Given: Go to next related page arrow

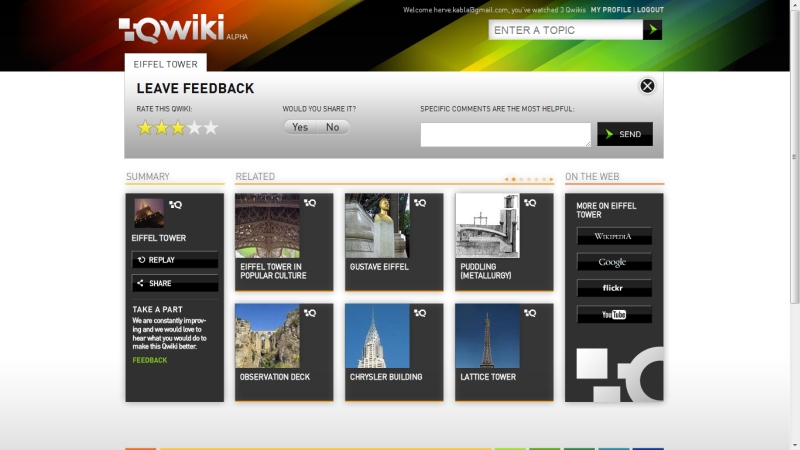Looking at the screenshot, I should pos(551,179).
